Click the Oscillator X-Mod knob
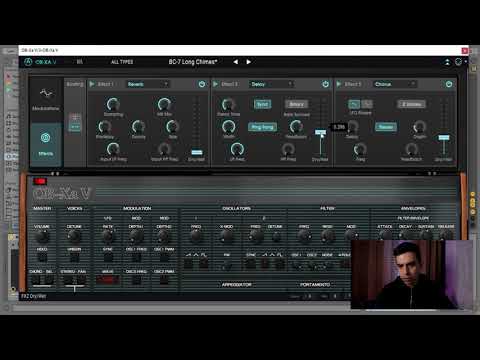The width and height of the screenshot is (480, 360). click(226, 236)
